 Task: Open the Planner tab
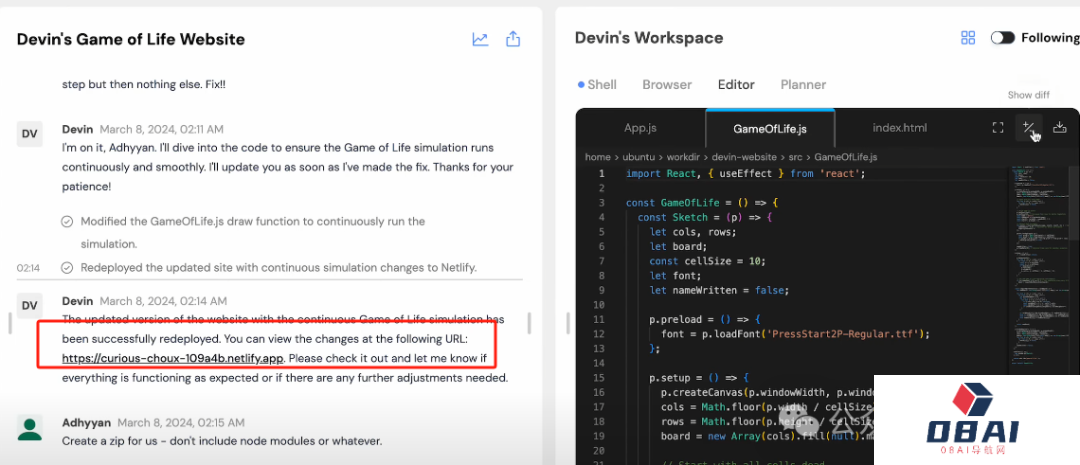click(x=803, y=85)
